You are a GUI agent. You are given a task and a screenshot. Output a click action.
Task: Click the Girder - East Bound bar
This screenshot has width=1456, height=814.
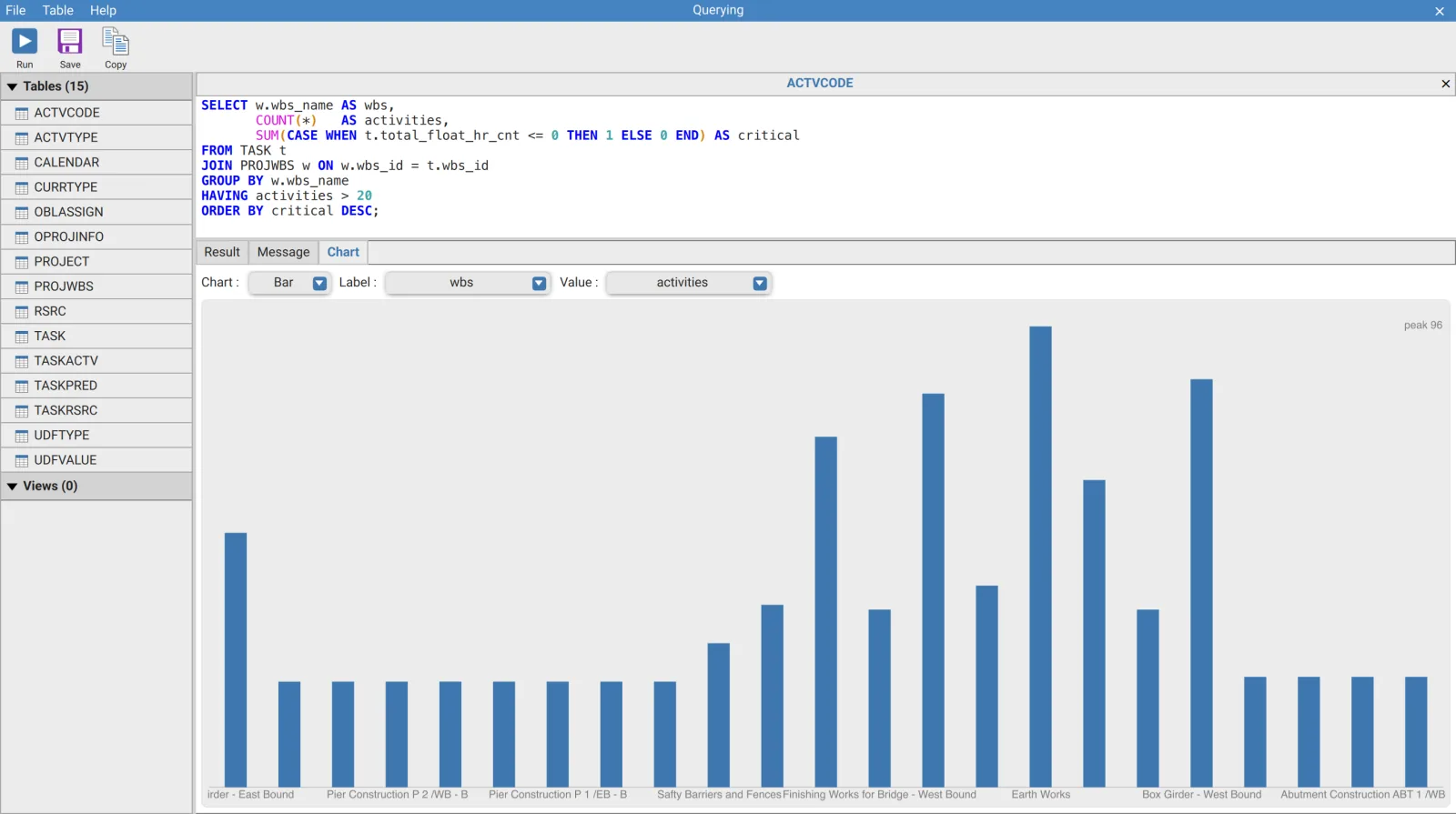coord(236,659)
